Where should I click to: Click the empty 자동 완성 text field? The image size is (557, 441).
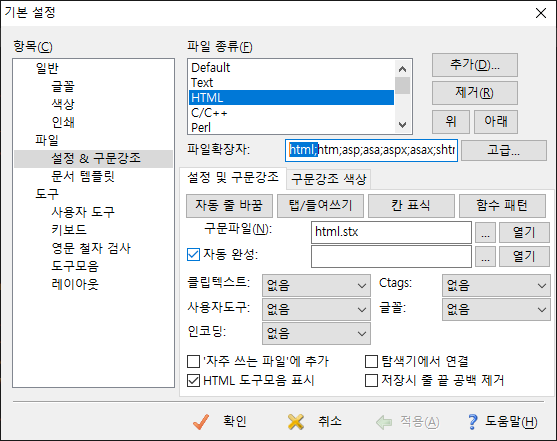tap(391, 257)
